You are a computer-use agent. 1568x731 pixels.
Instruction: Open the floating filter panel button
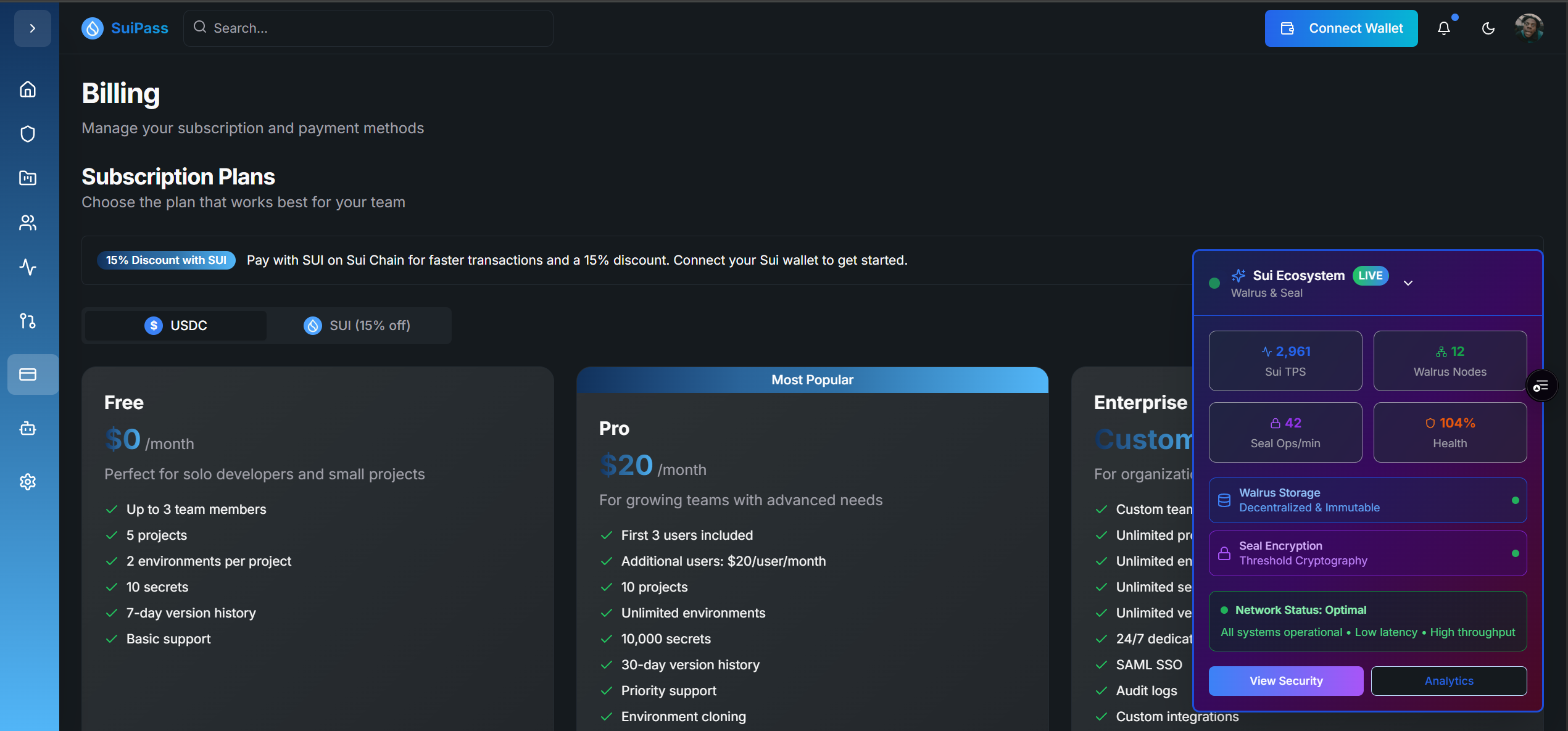point(1541,386)
